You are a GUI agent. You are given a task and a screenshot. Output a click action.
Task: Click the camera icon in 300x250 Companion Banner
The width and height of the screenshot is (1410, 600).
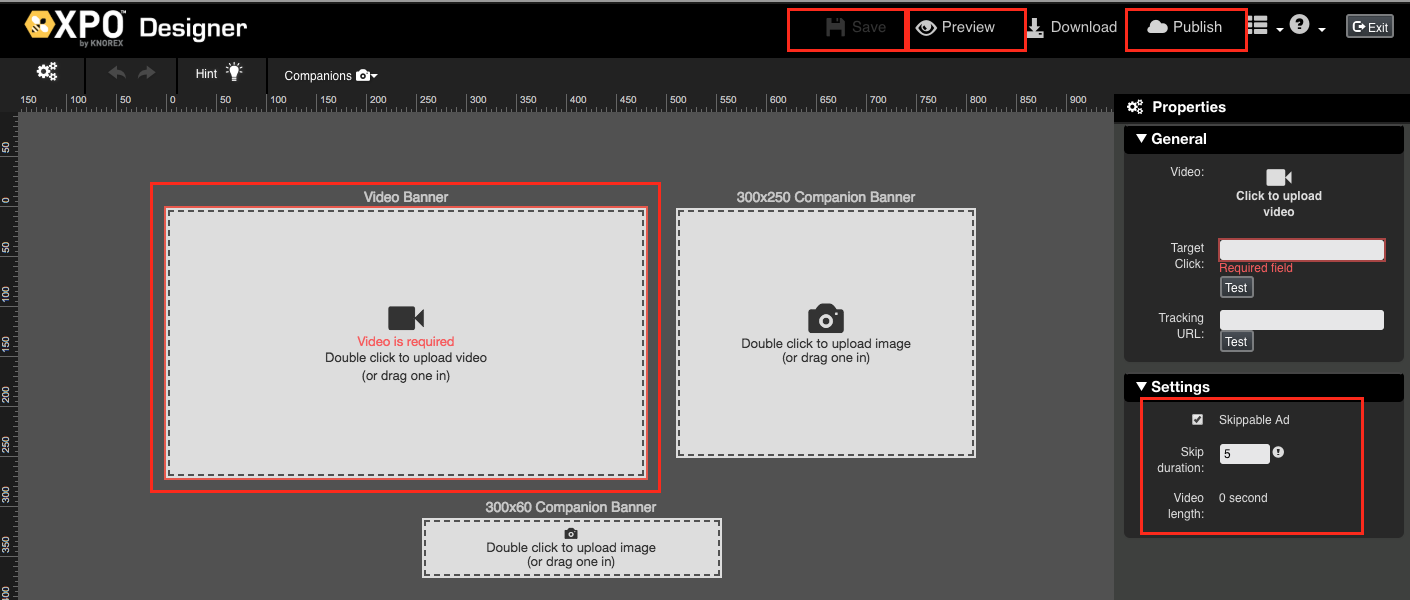pyautogui.click(x=826, y=319)
